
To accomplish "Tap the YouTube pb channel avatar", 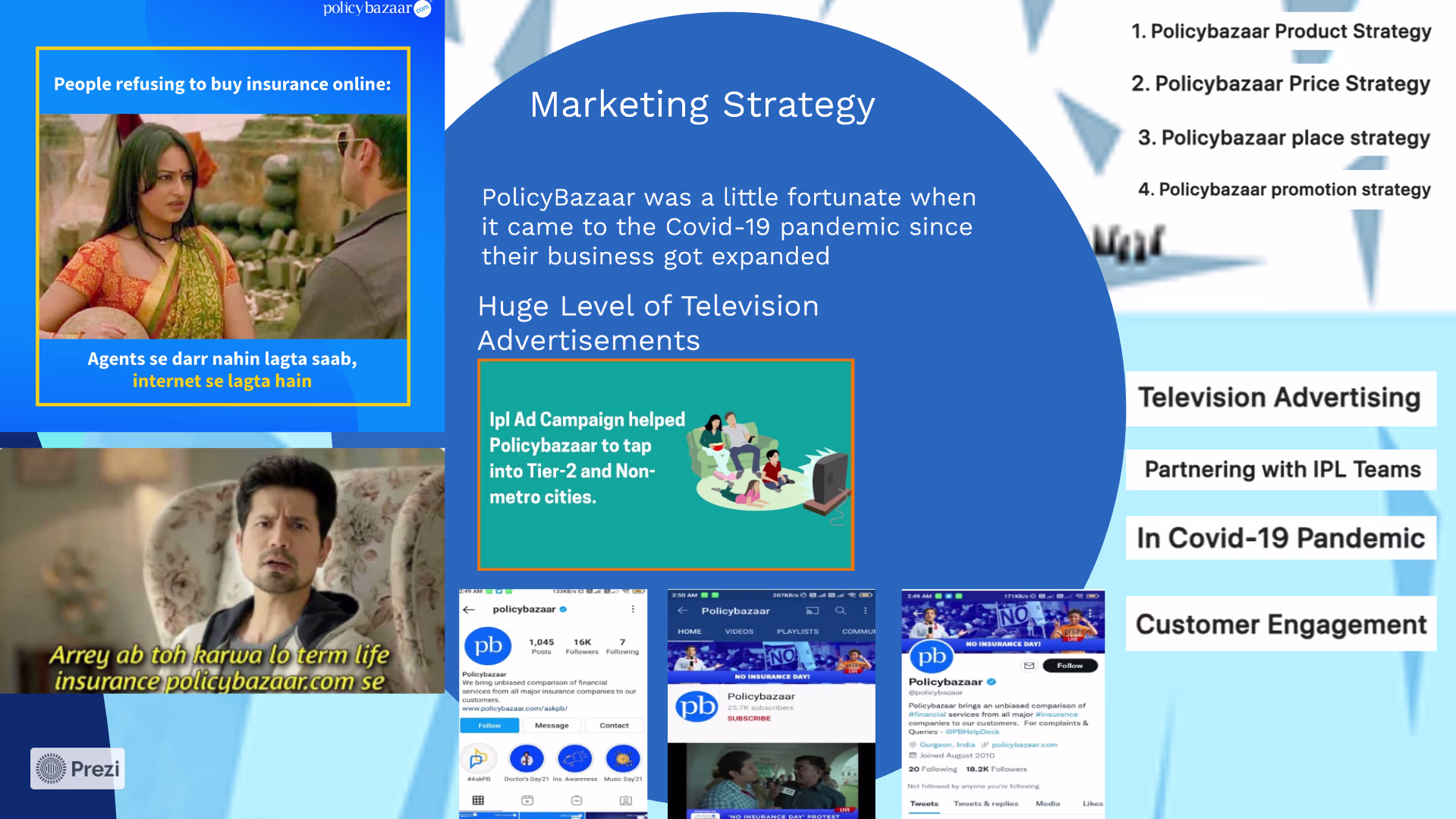I will click(697, 707).
